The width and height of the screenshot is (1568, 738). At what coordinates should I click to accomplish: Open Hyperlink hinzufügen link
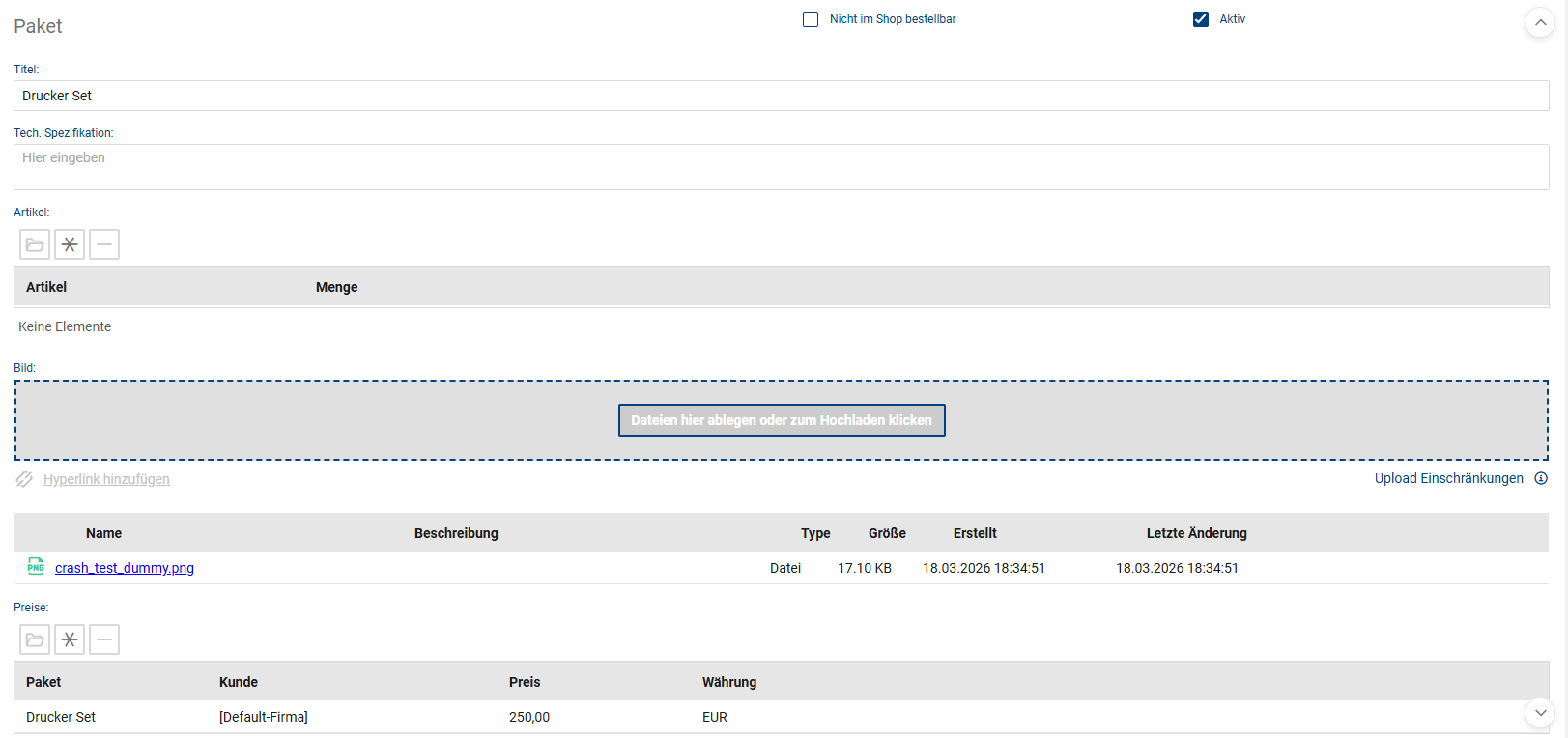click(106, 479)
